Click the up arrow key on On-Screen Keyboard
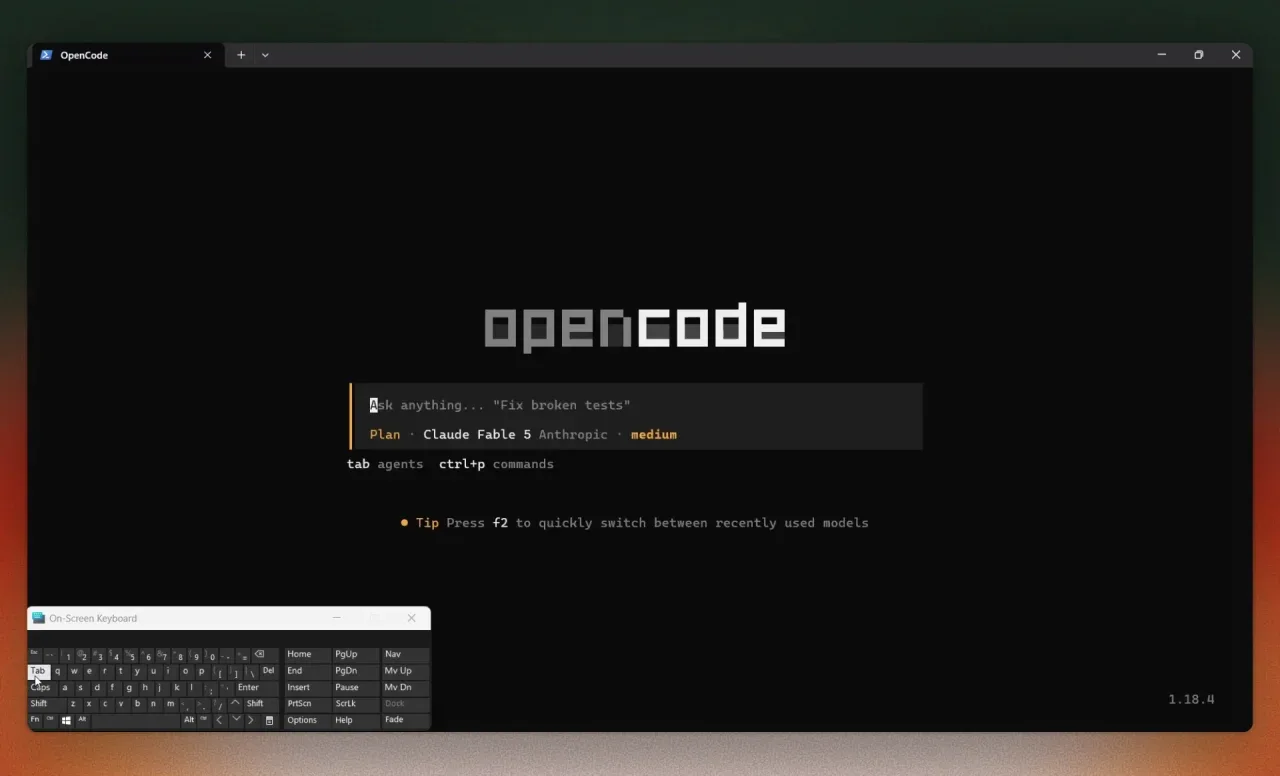Screen dimensions: 1280x776 click(x=236, y=704)
